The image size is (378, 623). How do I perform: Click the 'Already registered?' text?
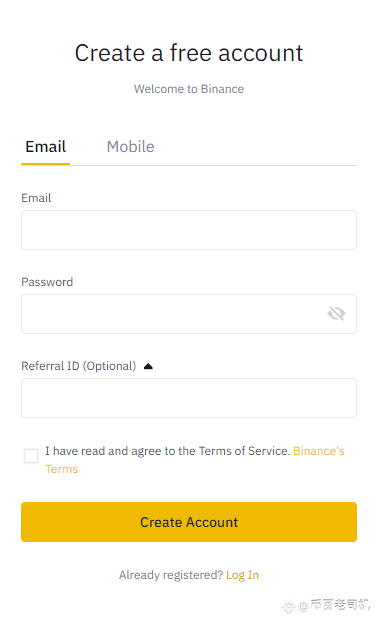[171, 575]
